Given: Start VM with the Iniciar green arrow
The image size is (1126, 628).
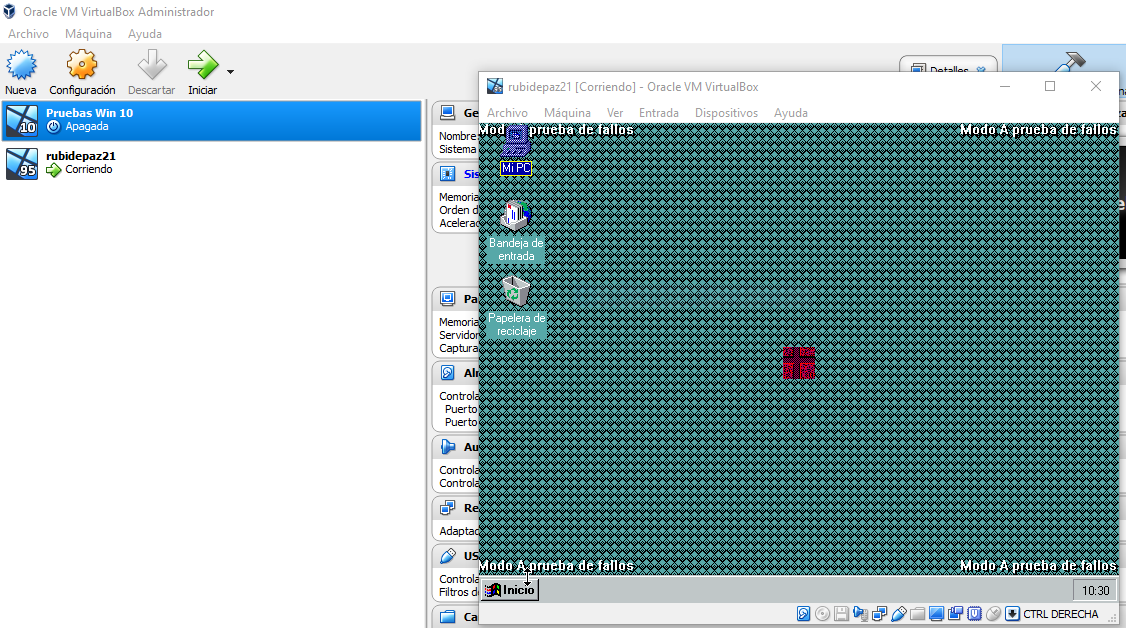Looking at the screenshot, I should click(203, 65).
